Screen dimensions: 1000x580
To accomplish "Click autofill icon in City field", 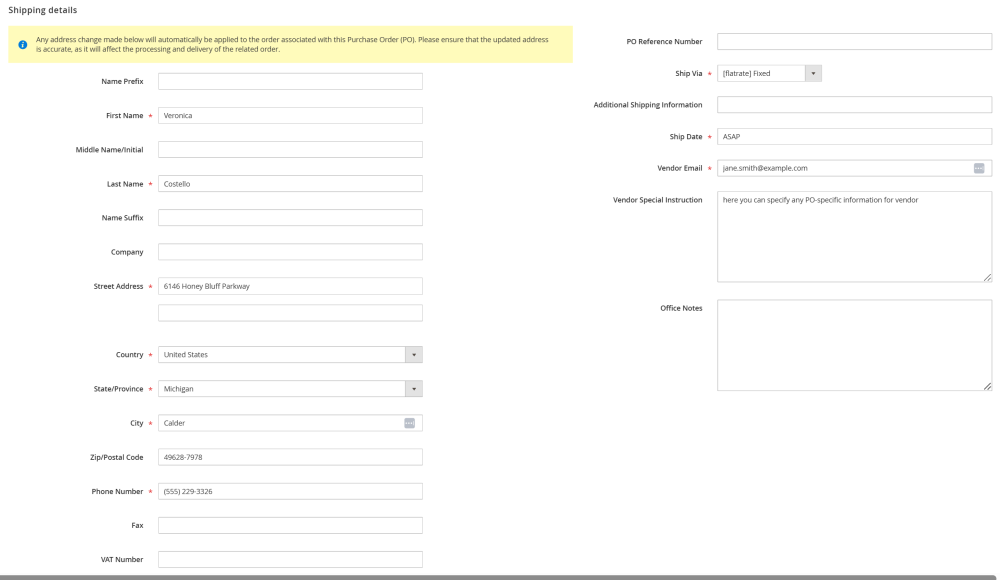I will pos(409,423).
